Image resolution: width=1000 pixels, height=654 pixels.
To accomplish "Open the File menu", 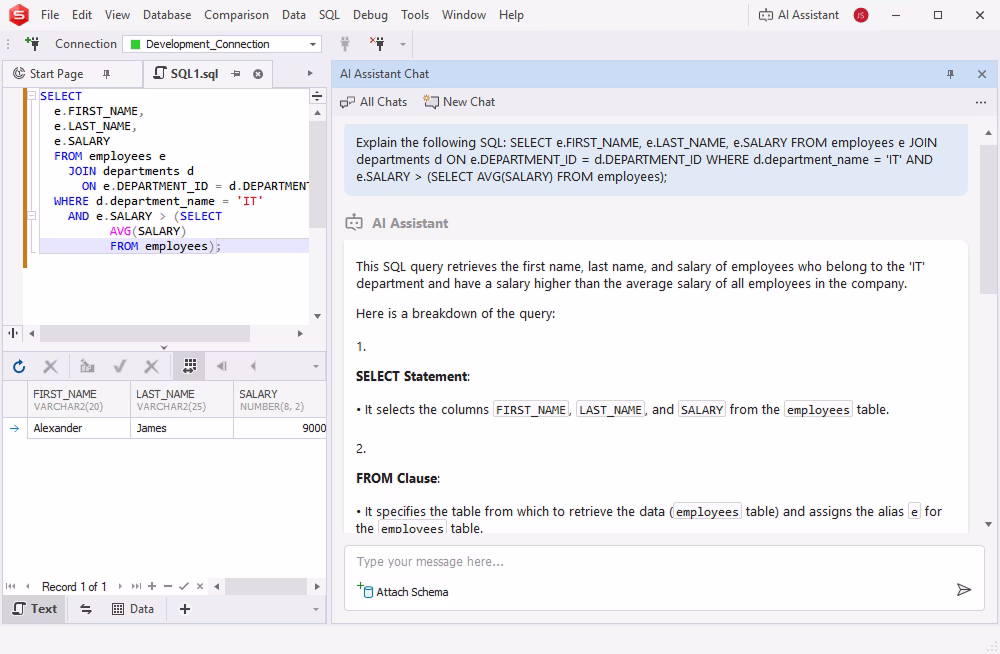I will click(x=50, y=15).
